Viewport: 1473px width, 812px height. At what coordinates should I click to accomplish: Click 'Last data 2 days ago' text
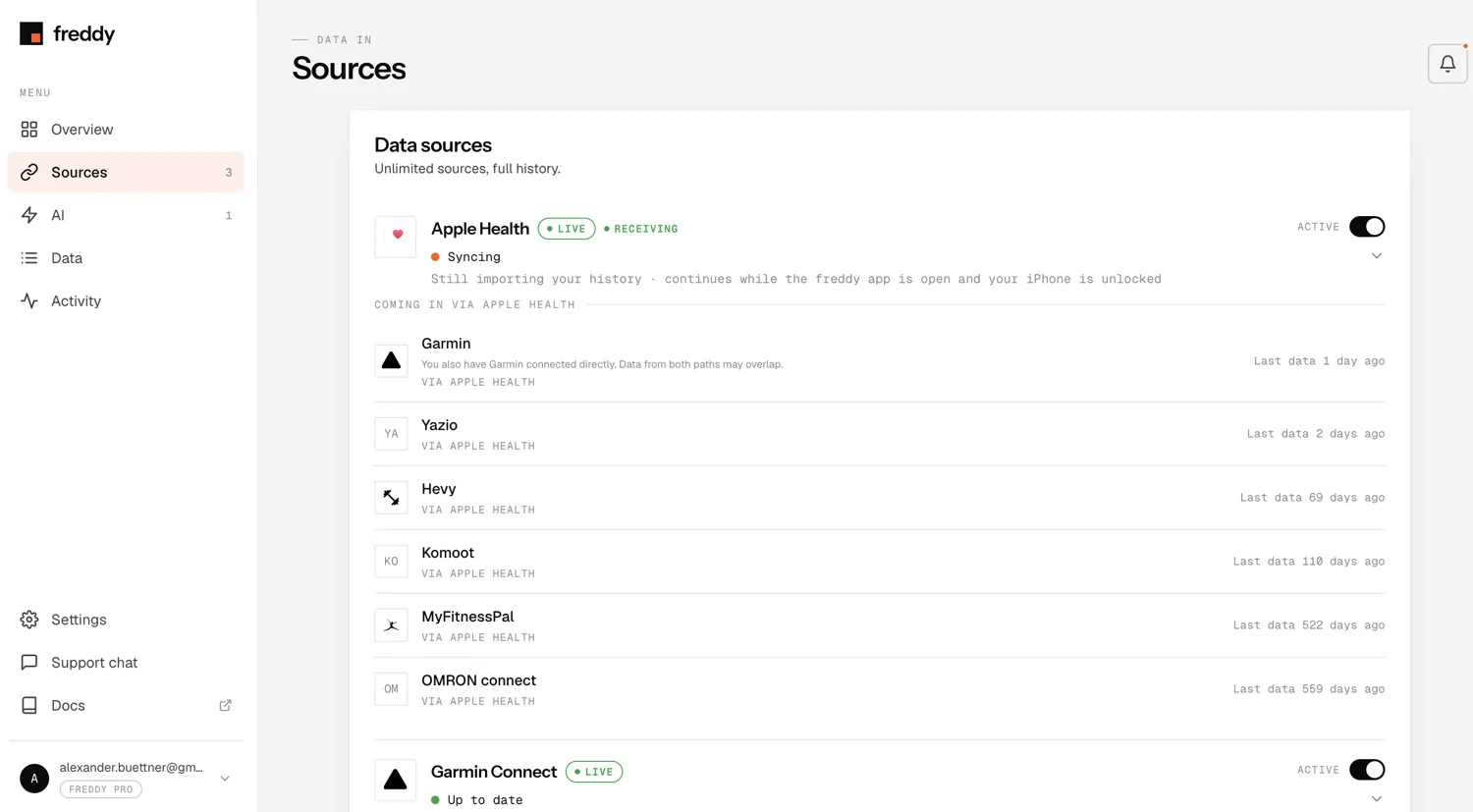[x=1316, y=434]
